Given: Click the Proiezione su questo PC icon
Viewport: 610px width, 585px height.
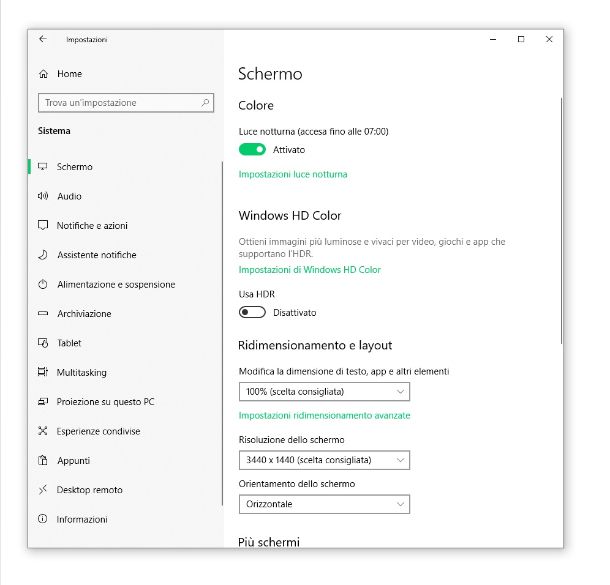Looking at the screenshot, I should pyautogui.click(x=43, y=401).
